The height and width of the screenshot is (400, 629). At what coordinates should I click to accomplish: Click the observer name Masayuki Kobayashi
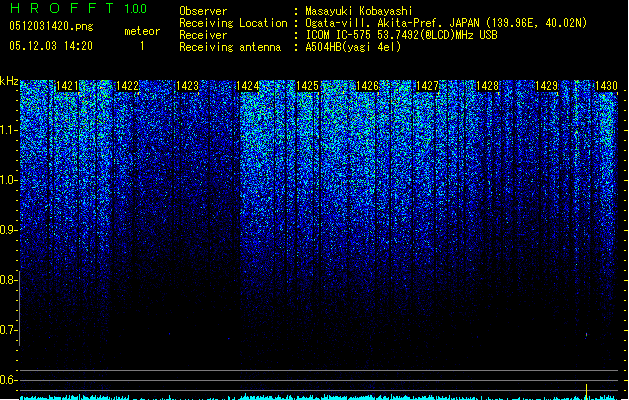pyautogui.click(x=359, y=11)
